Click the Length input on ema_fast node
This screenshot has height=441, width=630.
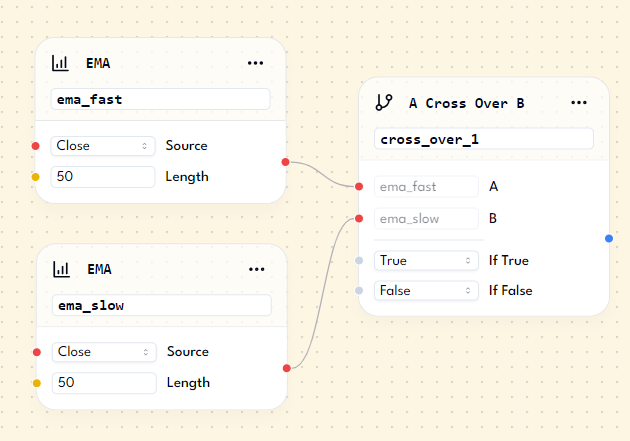[103, 177]
